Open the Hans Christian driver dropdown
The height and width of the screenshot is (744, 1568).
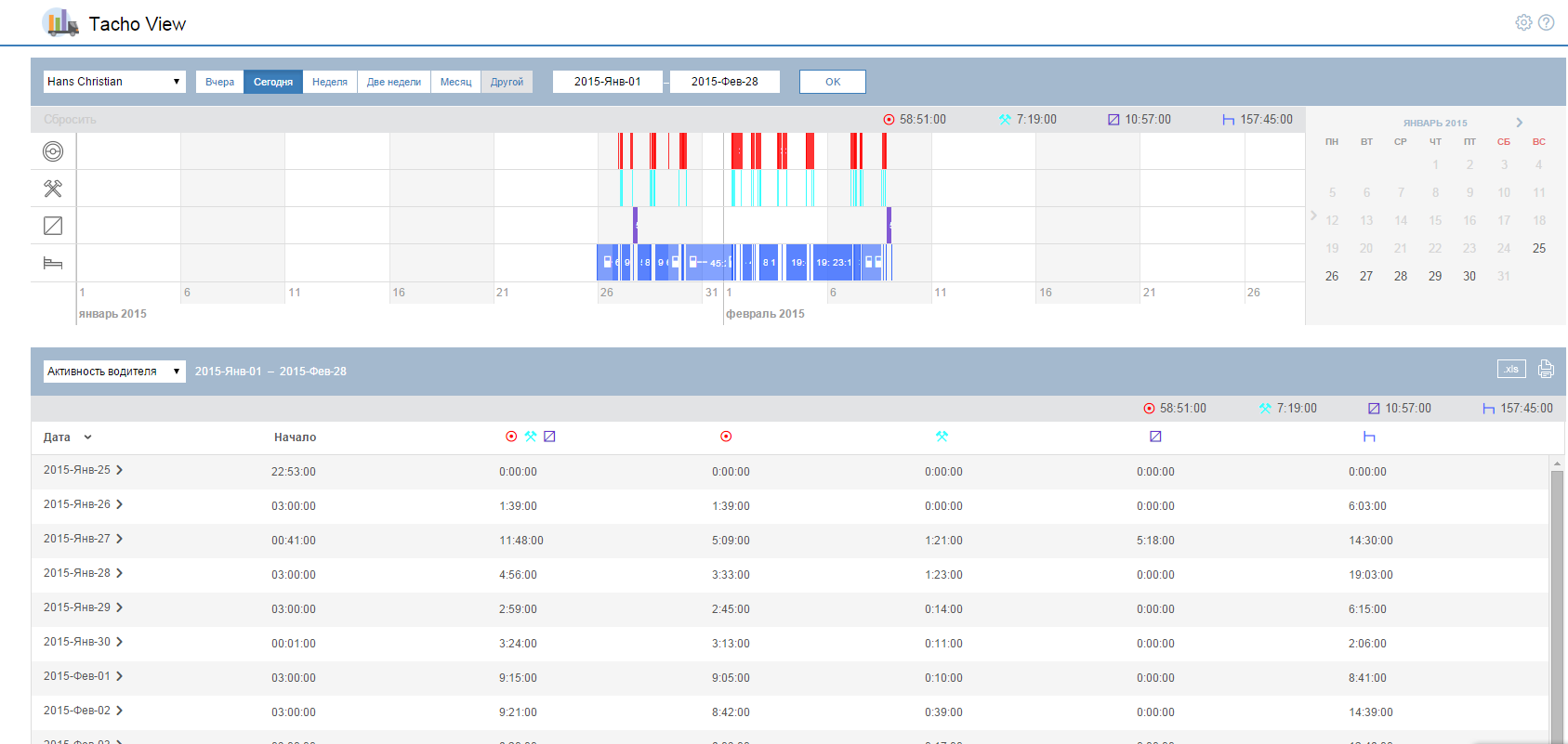tap(114, 82)
